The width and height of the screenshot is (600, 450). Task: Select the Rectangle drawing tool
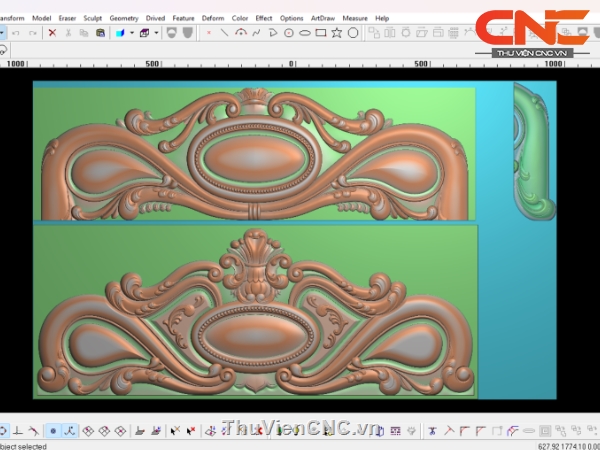point(320,33)
